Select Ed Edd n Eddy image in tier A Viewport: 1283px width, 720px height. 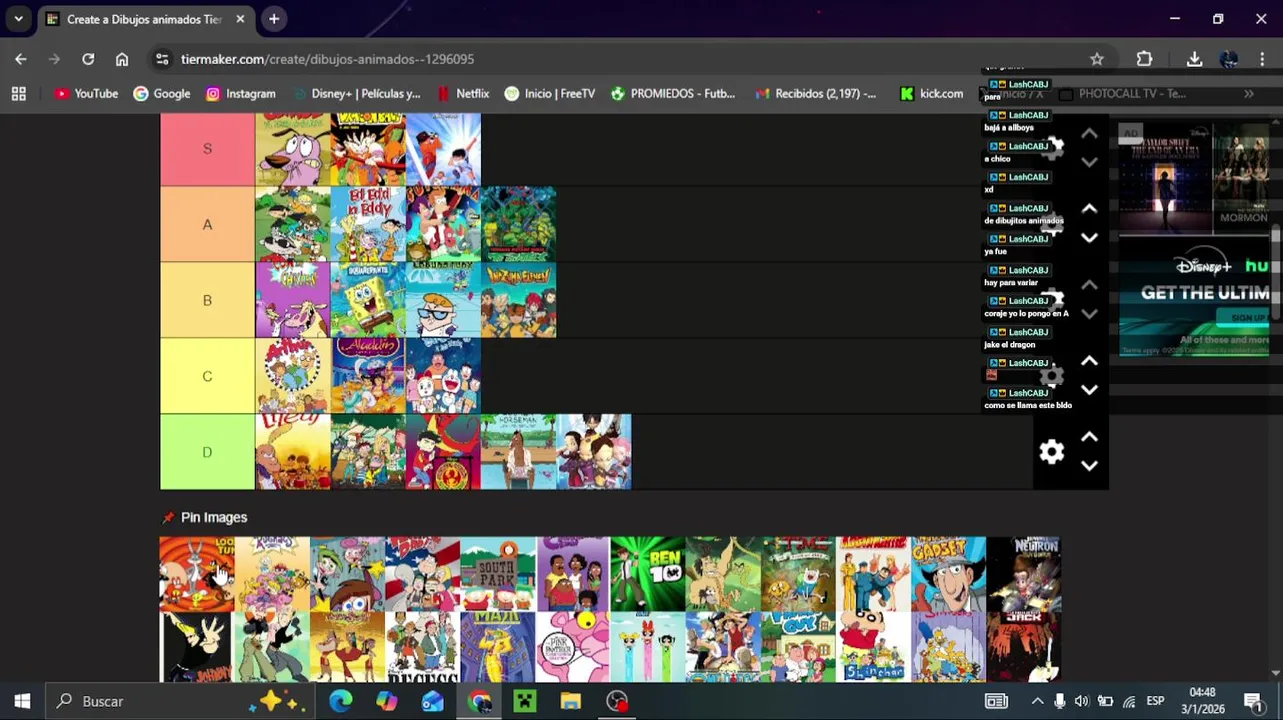click(x=368, y=224)
